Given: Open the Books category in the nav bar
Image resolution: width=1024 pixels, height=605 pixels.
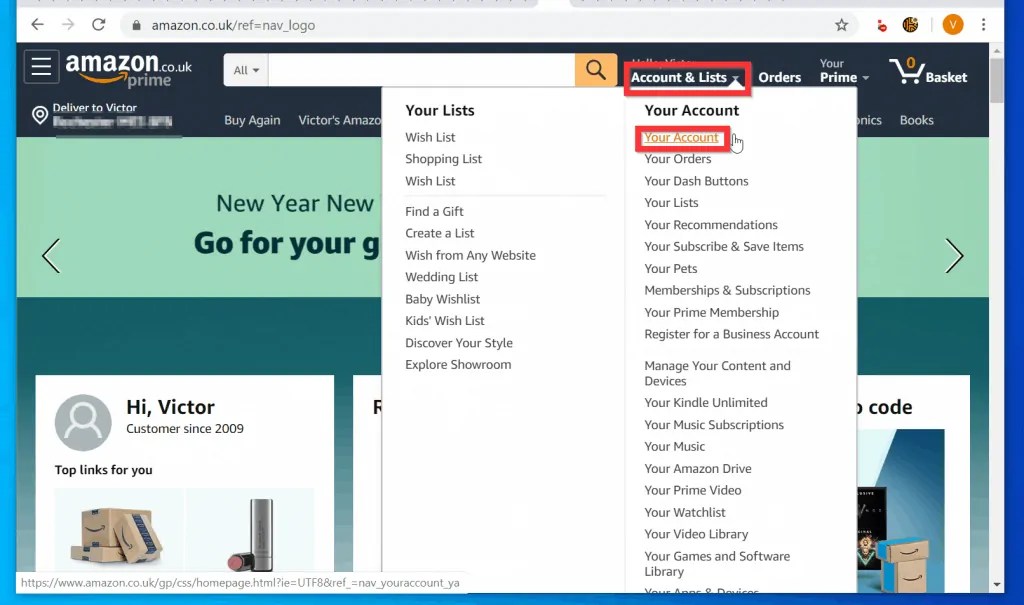Looking at the screenshot, I should coord(916,120).
